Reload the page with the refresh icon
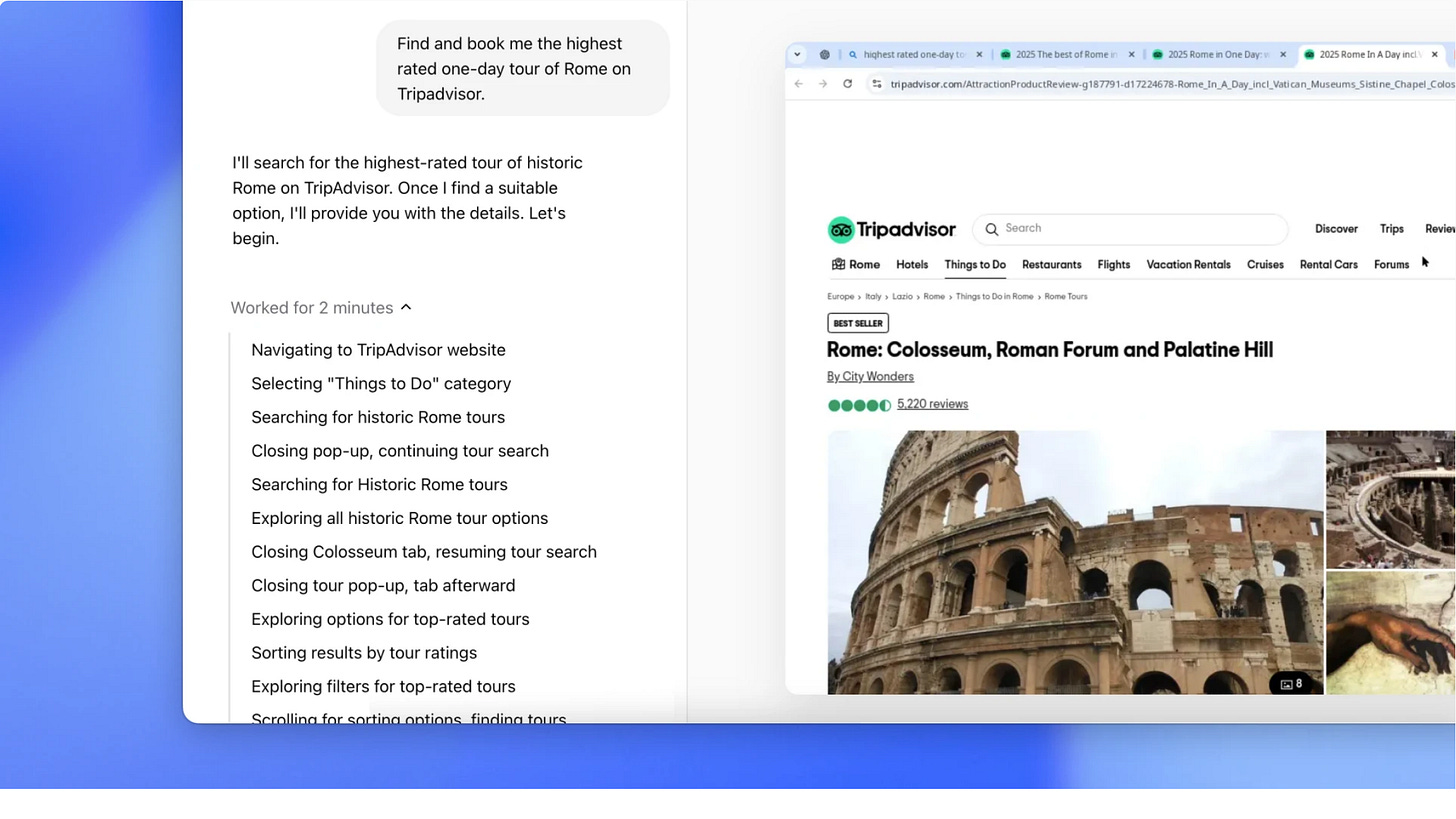The width and height of the screenshot is (1456, 819). [x=847, y=84]
